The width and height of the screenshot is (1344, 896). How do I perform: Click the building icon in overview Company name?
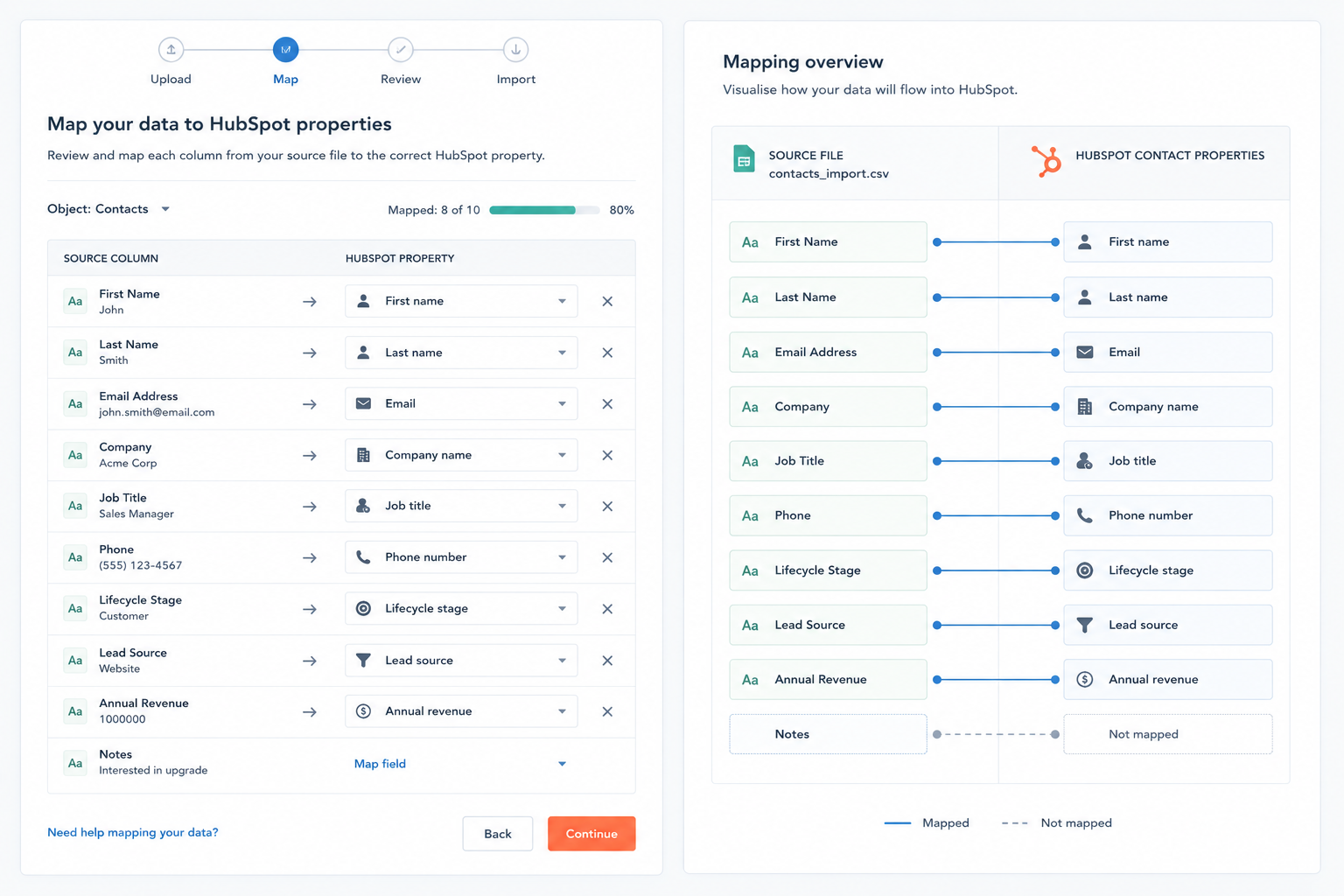pos(1085,407)
